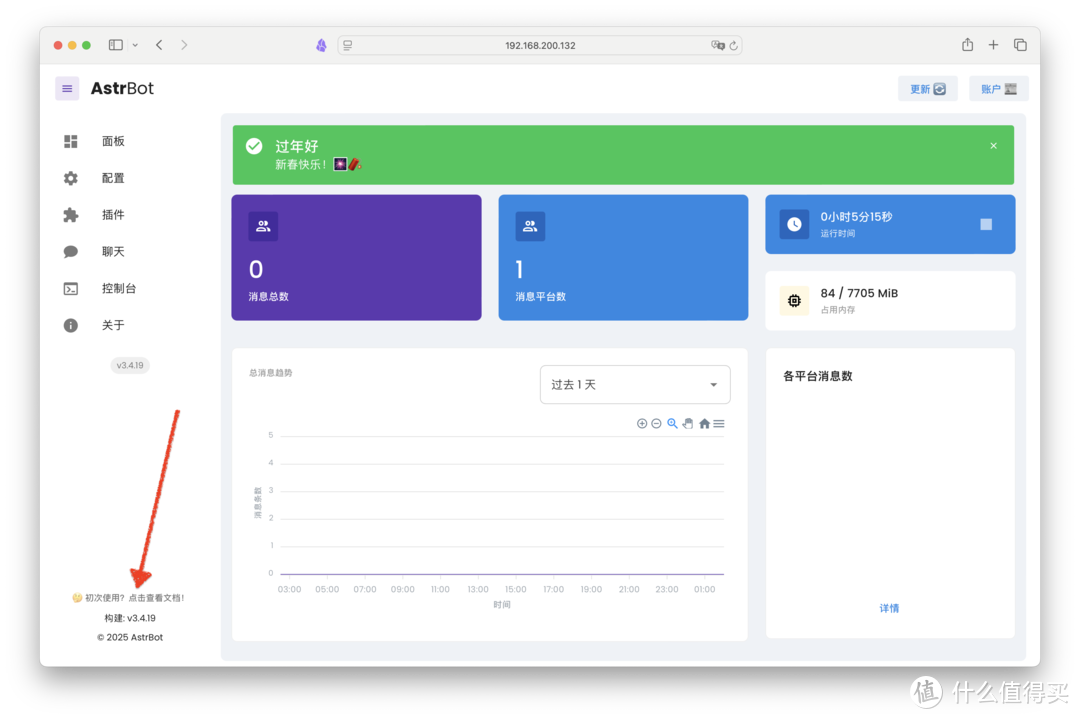Click the 更新 update button
This screenshot has height=719, width=1080.
pos(927,88)
